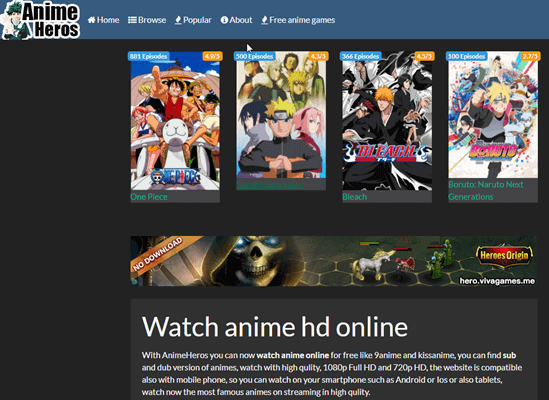Click the Naruto Shippuden poster thumbnail
The image size is (549, 400).
point(281,115)
